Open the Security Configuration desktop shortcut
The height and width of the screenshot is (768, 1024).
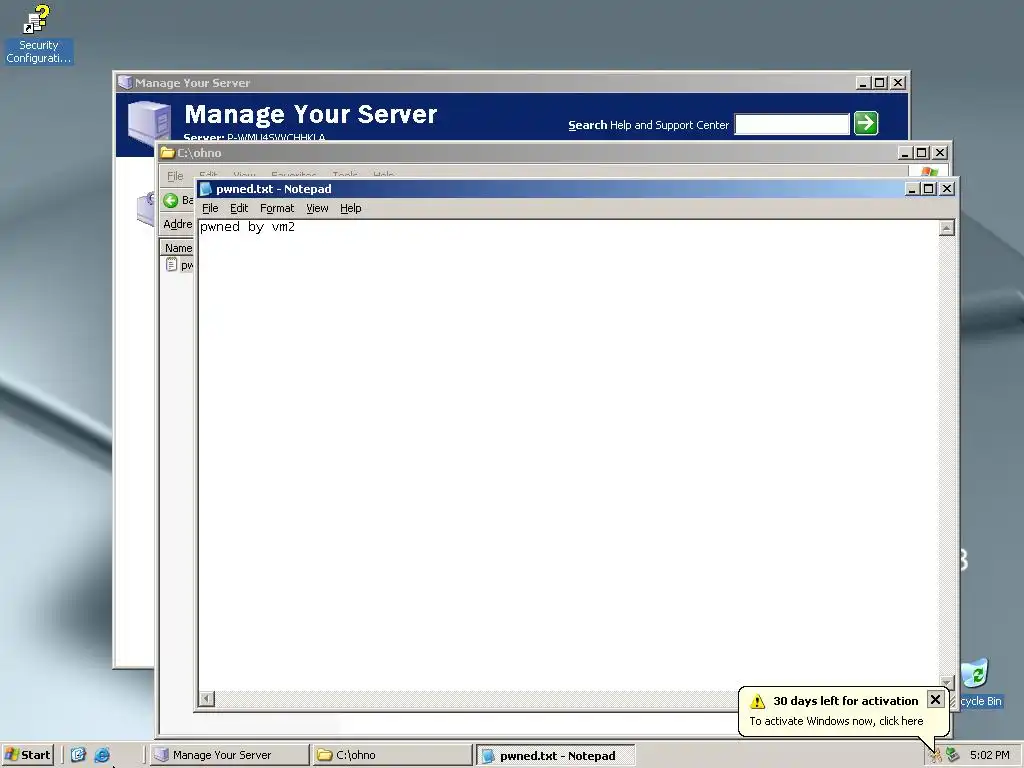[x=38, y=34]
